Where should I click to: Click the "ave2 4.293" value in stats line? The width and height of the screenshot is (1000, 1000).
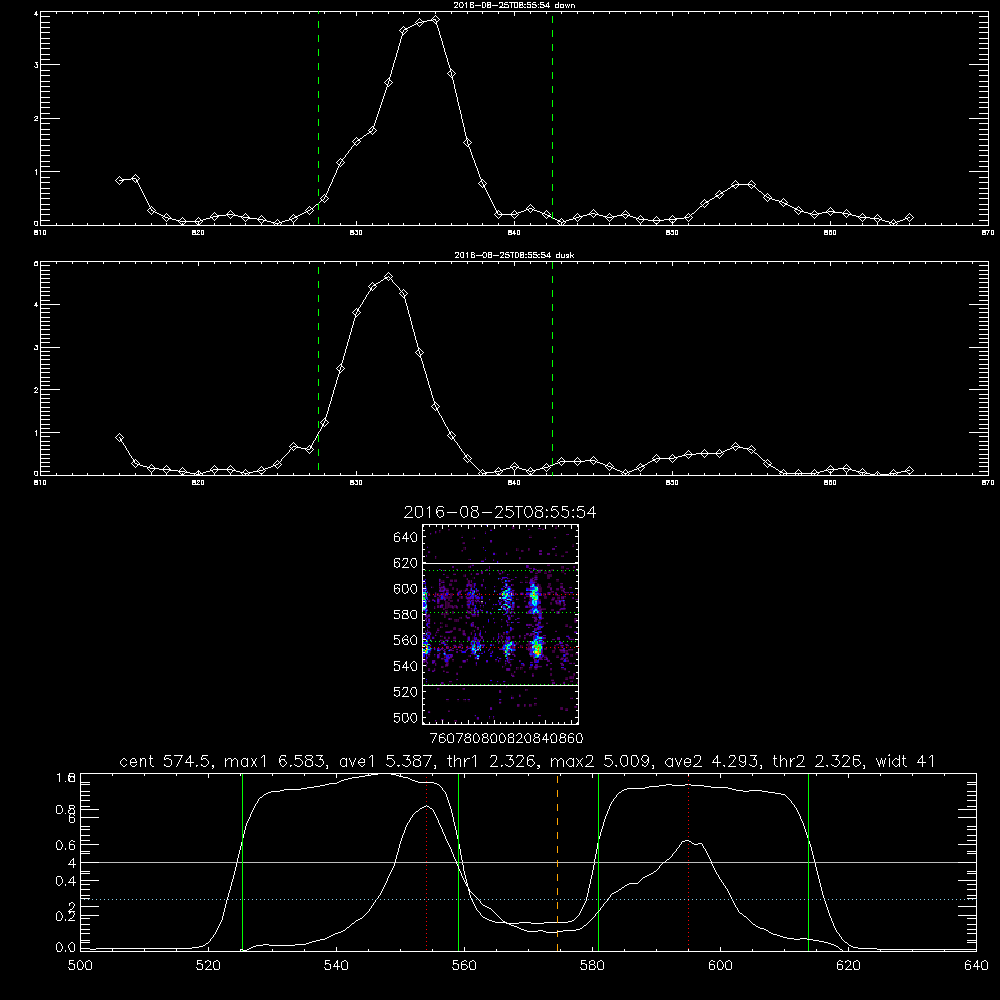710,761
